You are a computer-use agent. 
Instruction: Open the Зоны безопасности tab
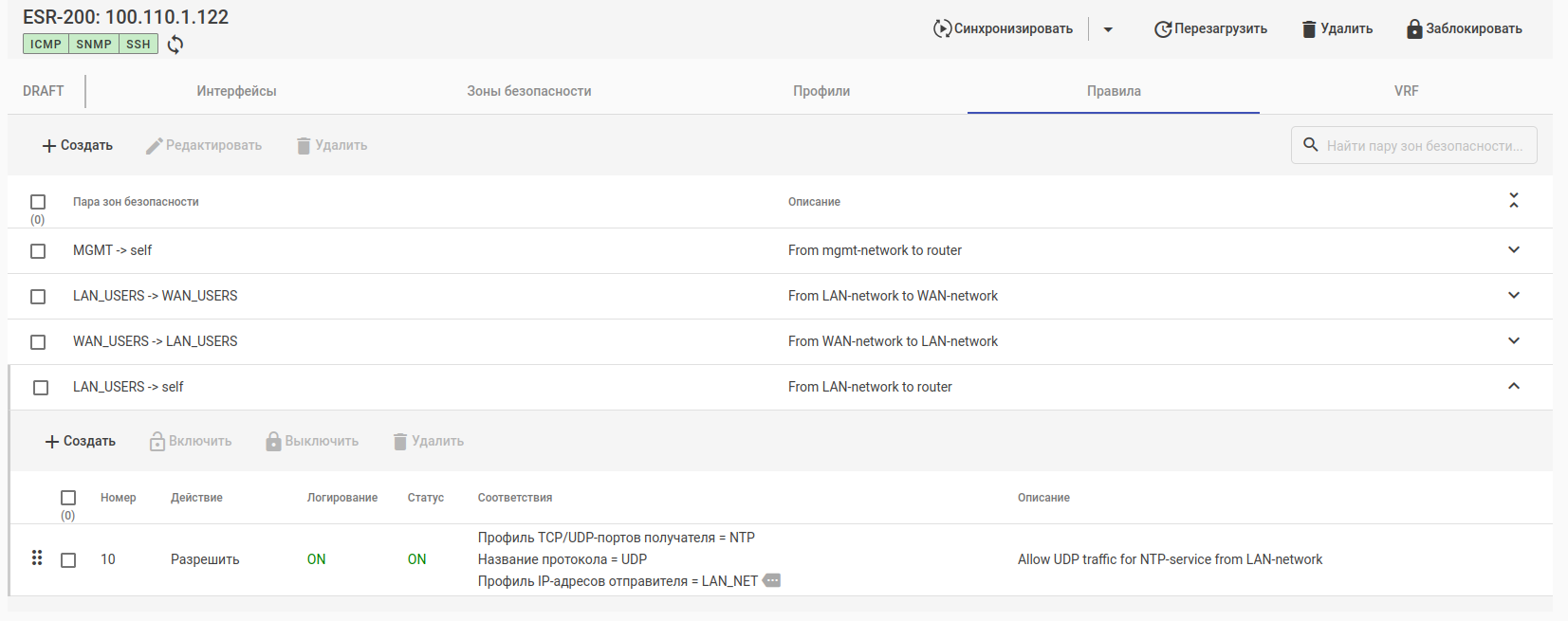[x=528, y=91]
